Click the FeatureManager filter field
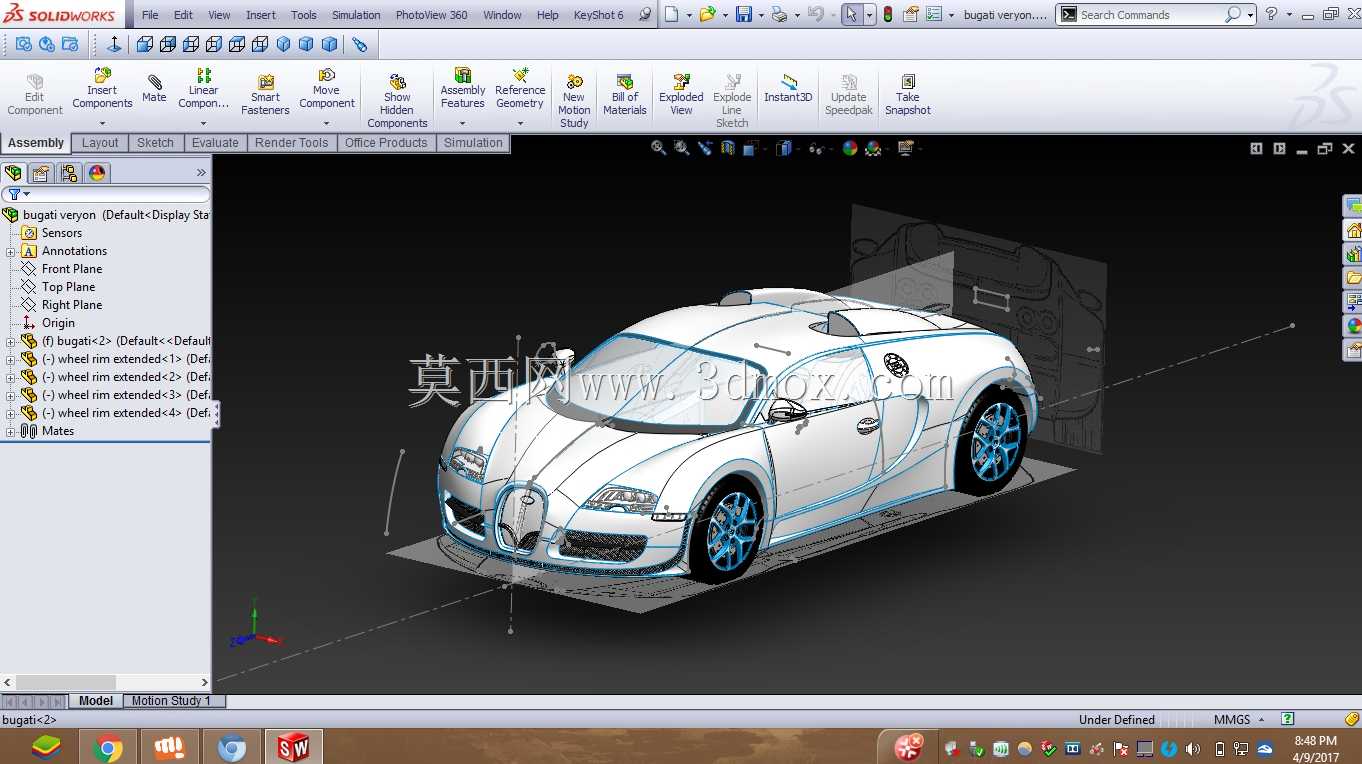Screen dimensions: 1362x764 point(106,194)
